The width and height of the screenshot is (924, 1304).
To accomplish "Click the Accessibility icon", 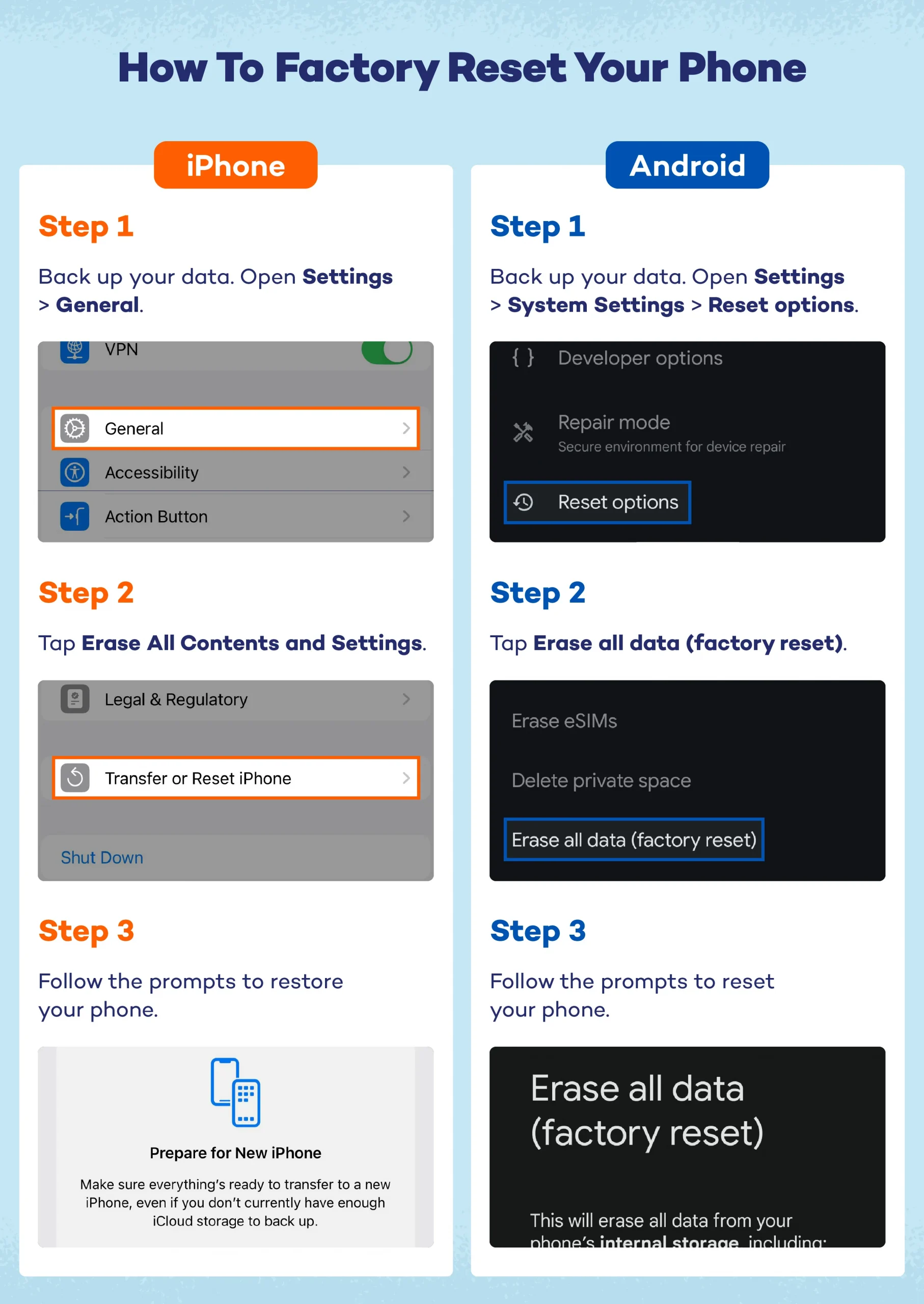I will click(x=76, y=473).
